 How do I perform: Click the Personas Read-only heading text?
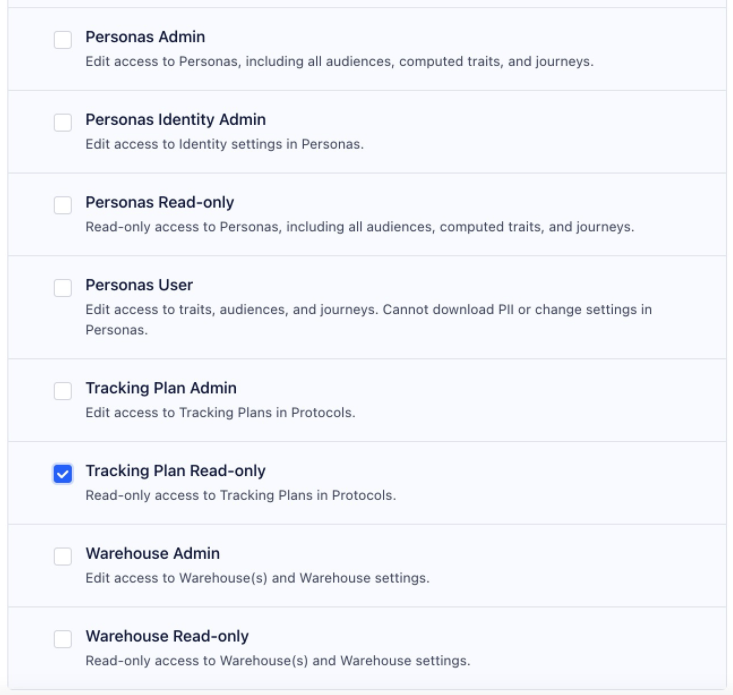click(x=160, y=203)
